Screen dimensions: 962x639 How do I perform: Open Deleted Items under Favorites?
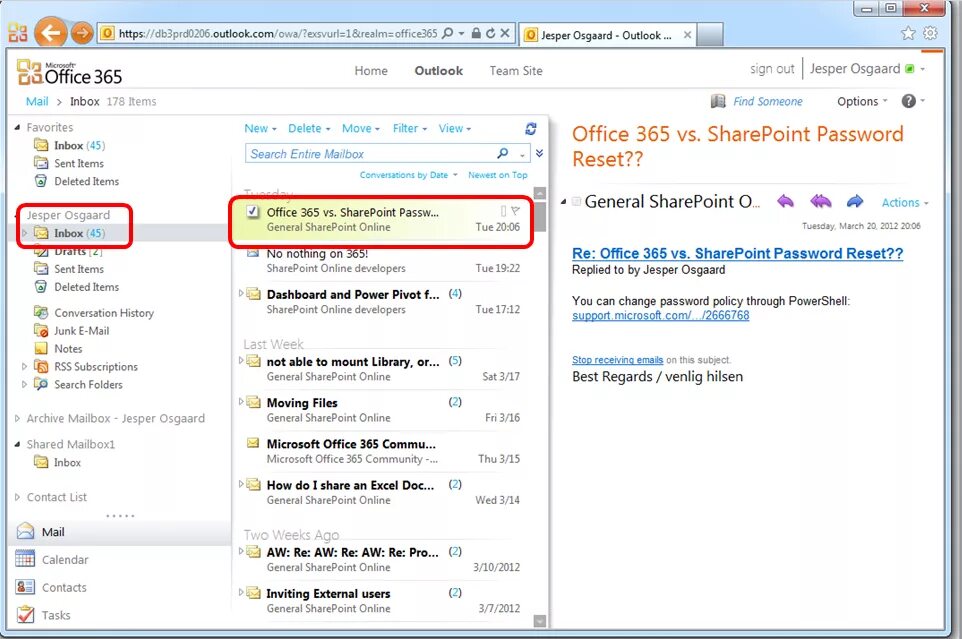click(87, 182)
